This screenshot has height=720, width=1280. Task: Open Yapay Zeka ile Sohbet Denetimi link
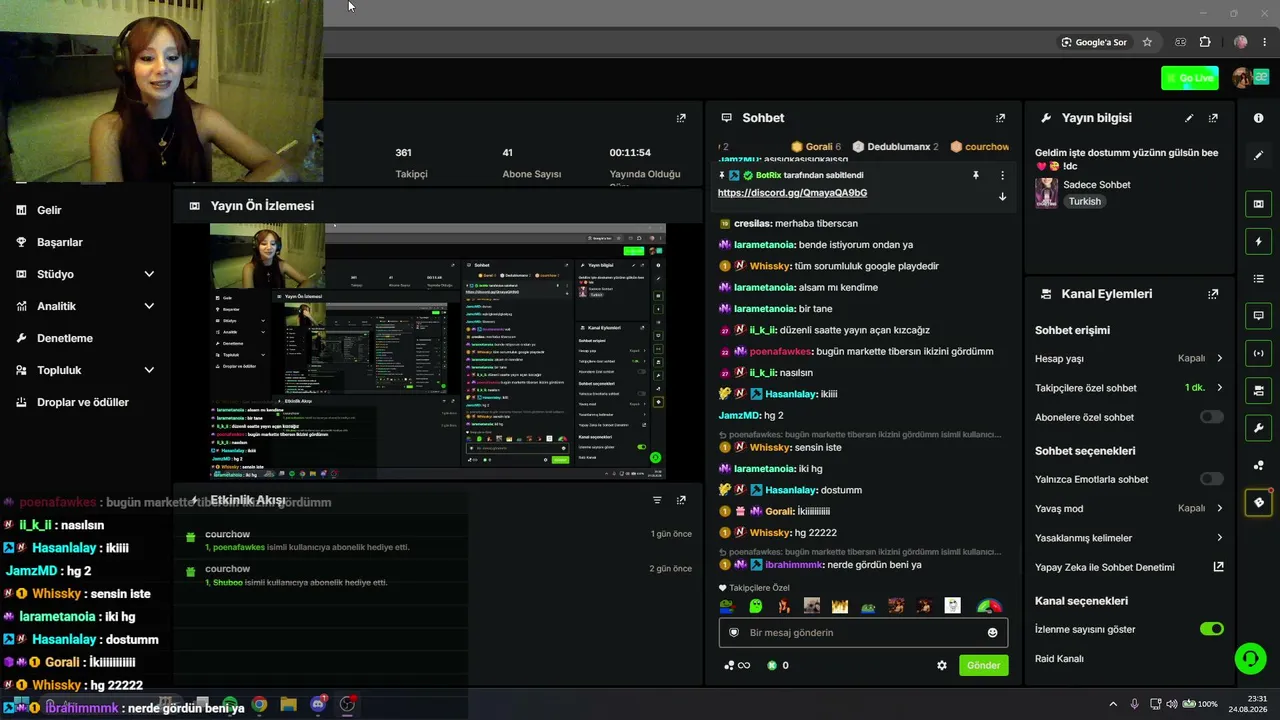(1218, 567)
